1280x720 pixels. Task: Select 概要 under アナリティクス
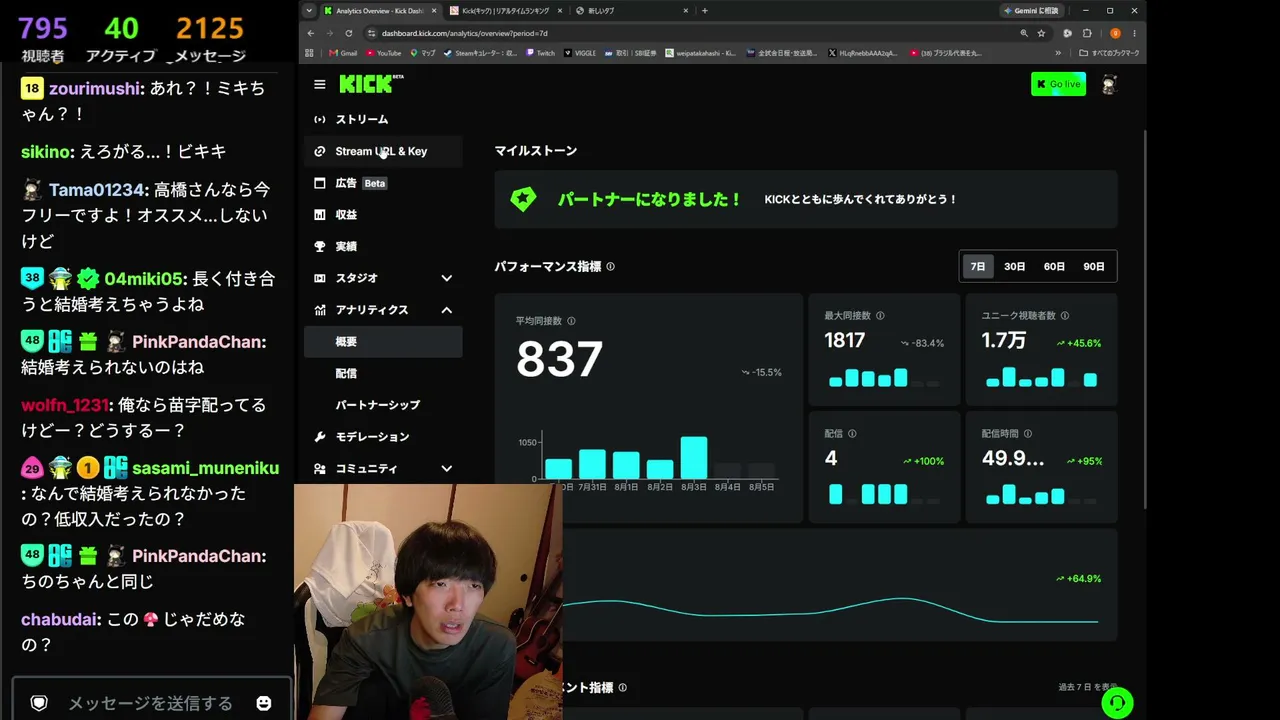383,342
